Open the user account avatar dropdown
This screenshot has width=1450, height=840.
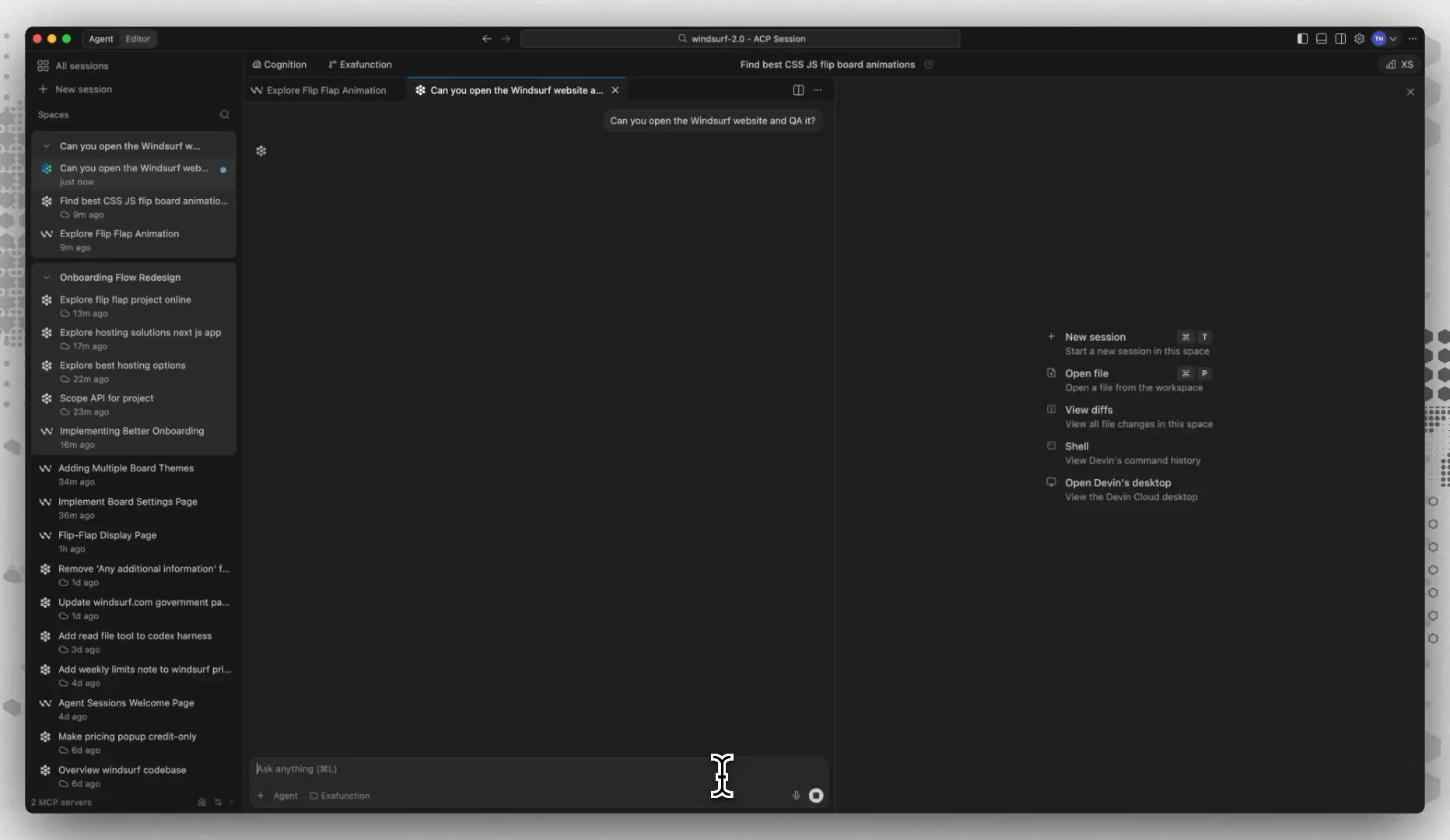(1385, 39)
